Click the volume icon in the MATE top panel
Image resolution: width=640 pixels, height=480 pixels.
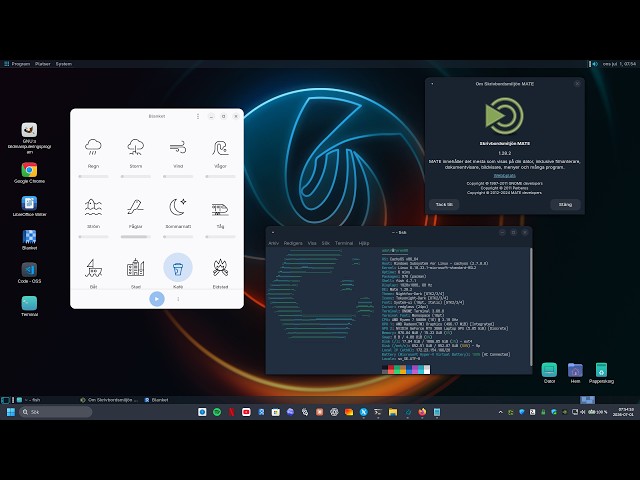(595, 64)
